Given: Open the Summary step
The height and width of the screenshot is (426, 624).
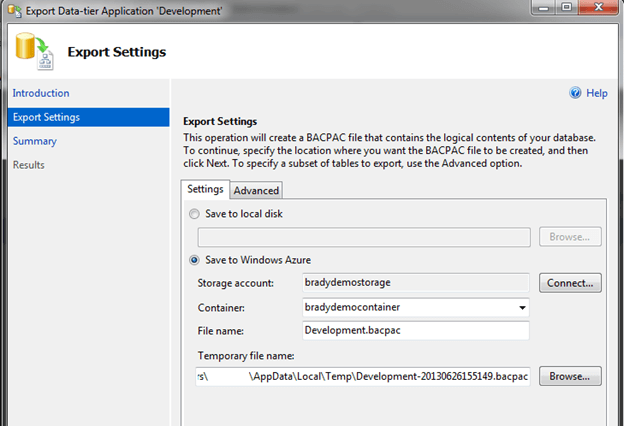Looking at the screenshot, I should [35, 141].
